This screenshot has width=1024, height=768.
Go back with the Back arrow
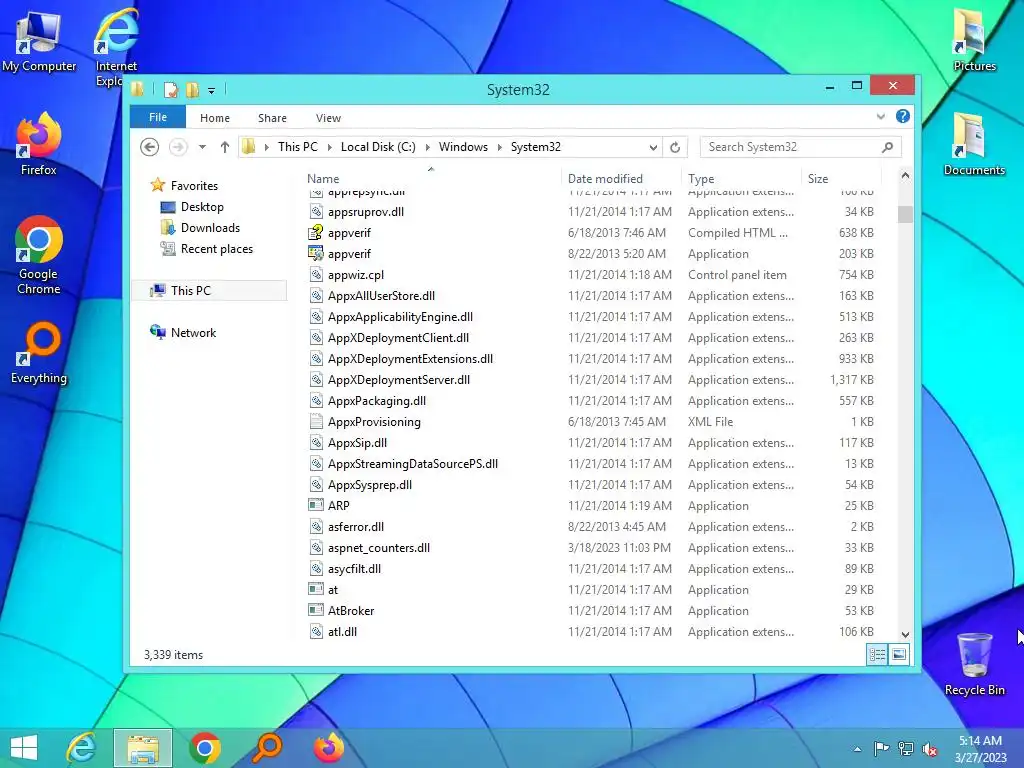150,147
